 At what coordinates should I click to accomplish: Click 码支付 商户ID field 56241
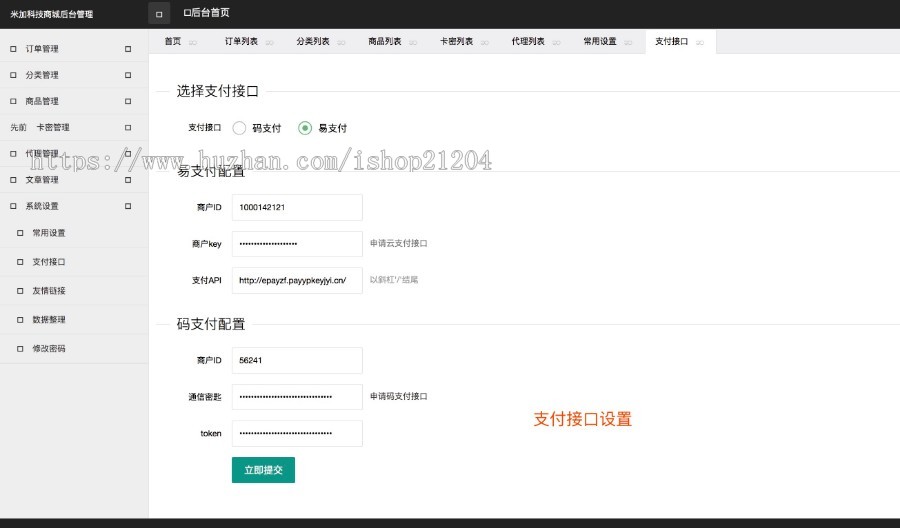click(297, 360)
